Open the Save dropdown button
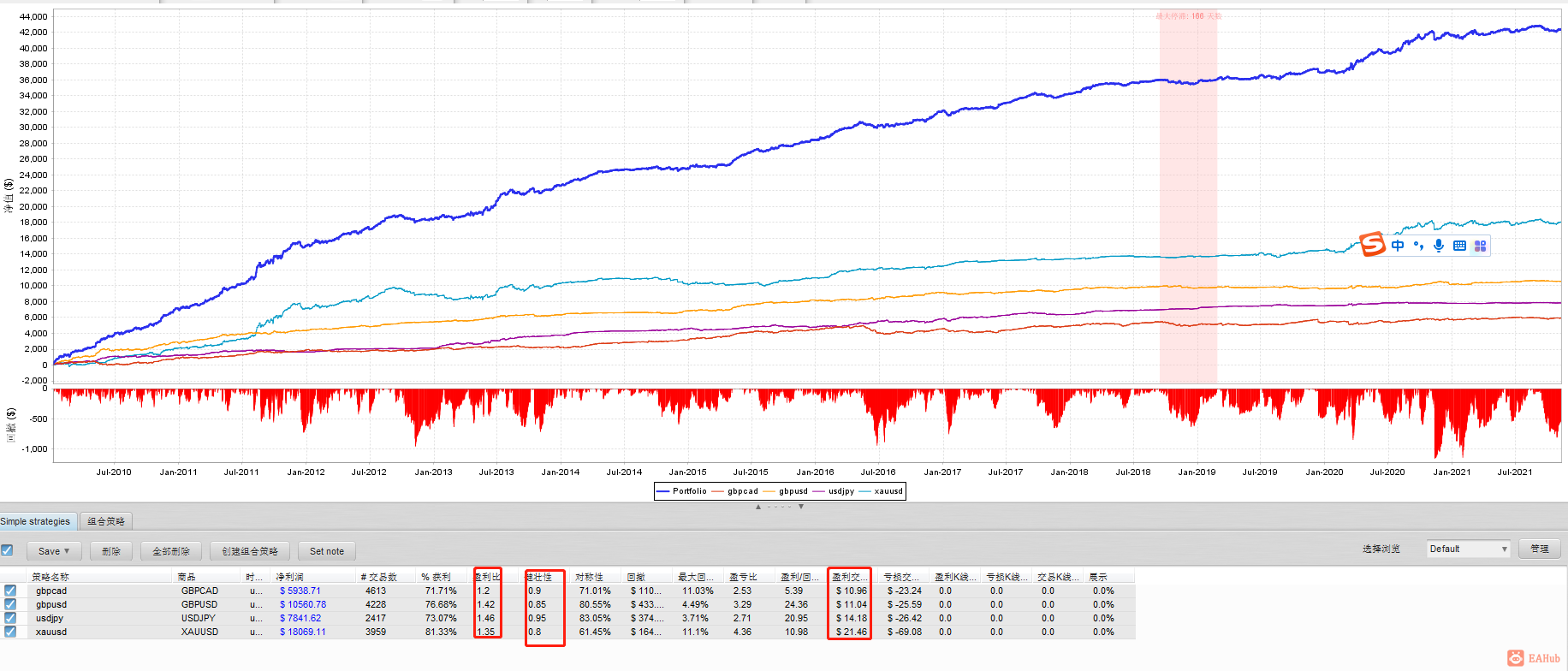Image resolution: width=1568 pixels, height=671 pixels. point(54,551)
